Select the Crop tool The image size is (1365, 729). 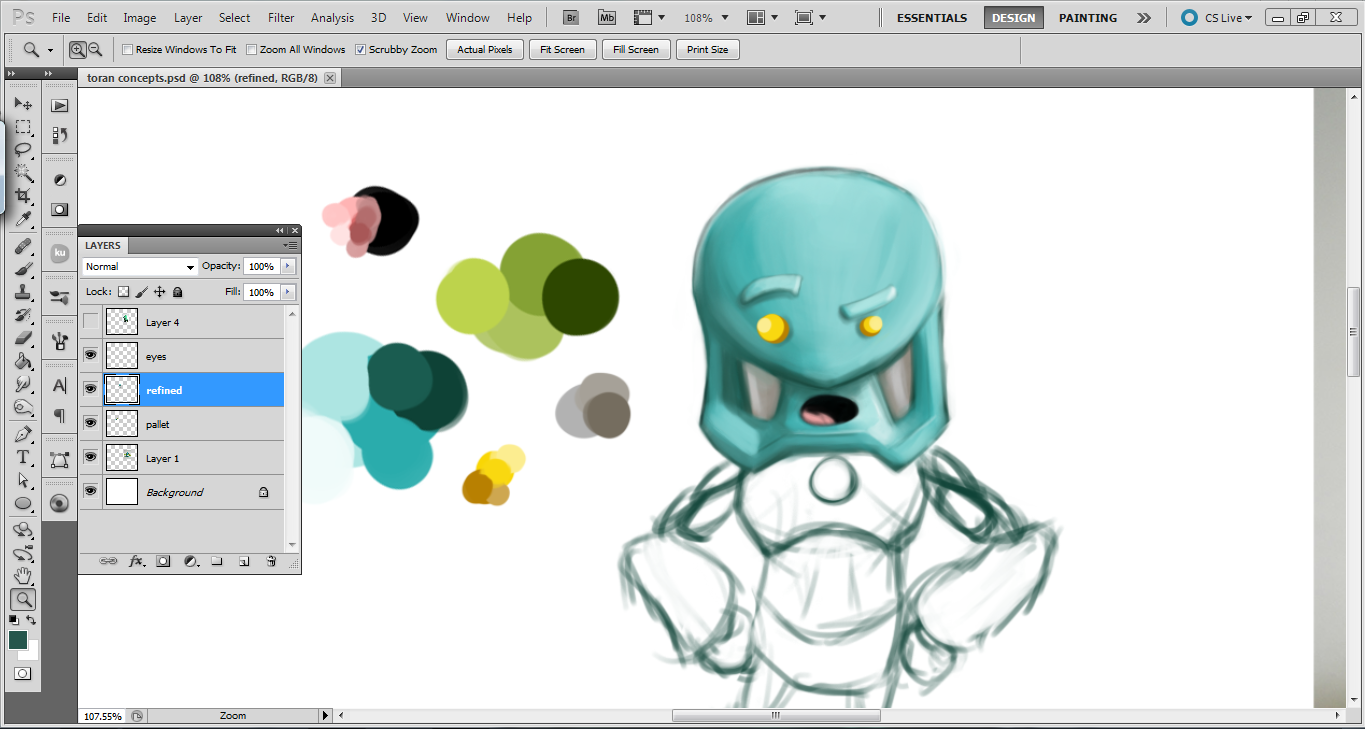point(23,196)
